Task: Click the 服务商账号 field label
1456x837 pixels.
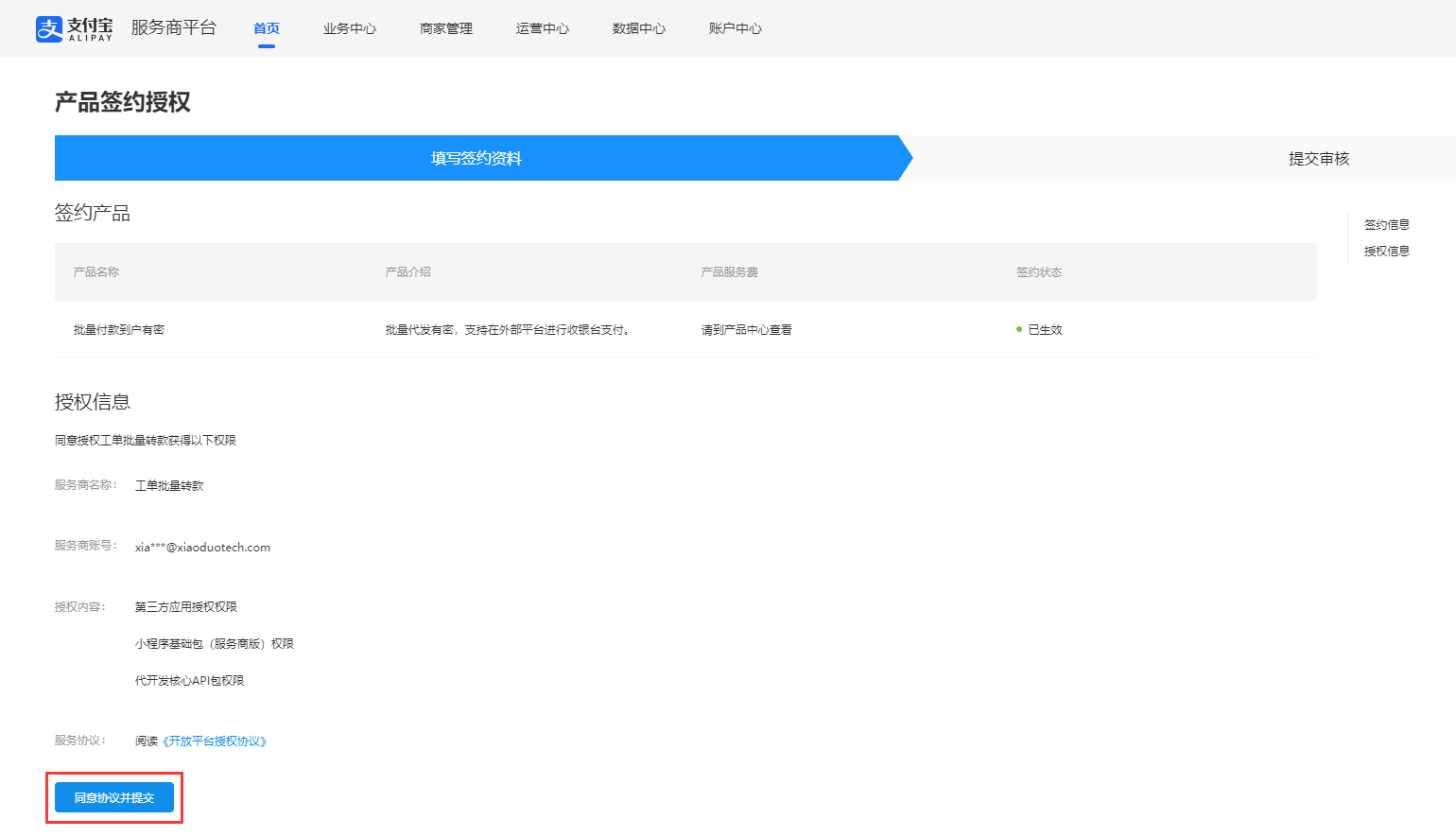Action: pos(86,545)
